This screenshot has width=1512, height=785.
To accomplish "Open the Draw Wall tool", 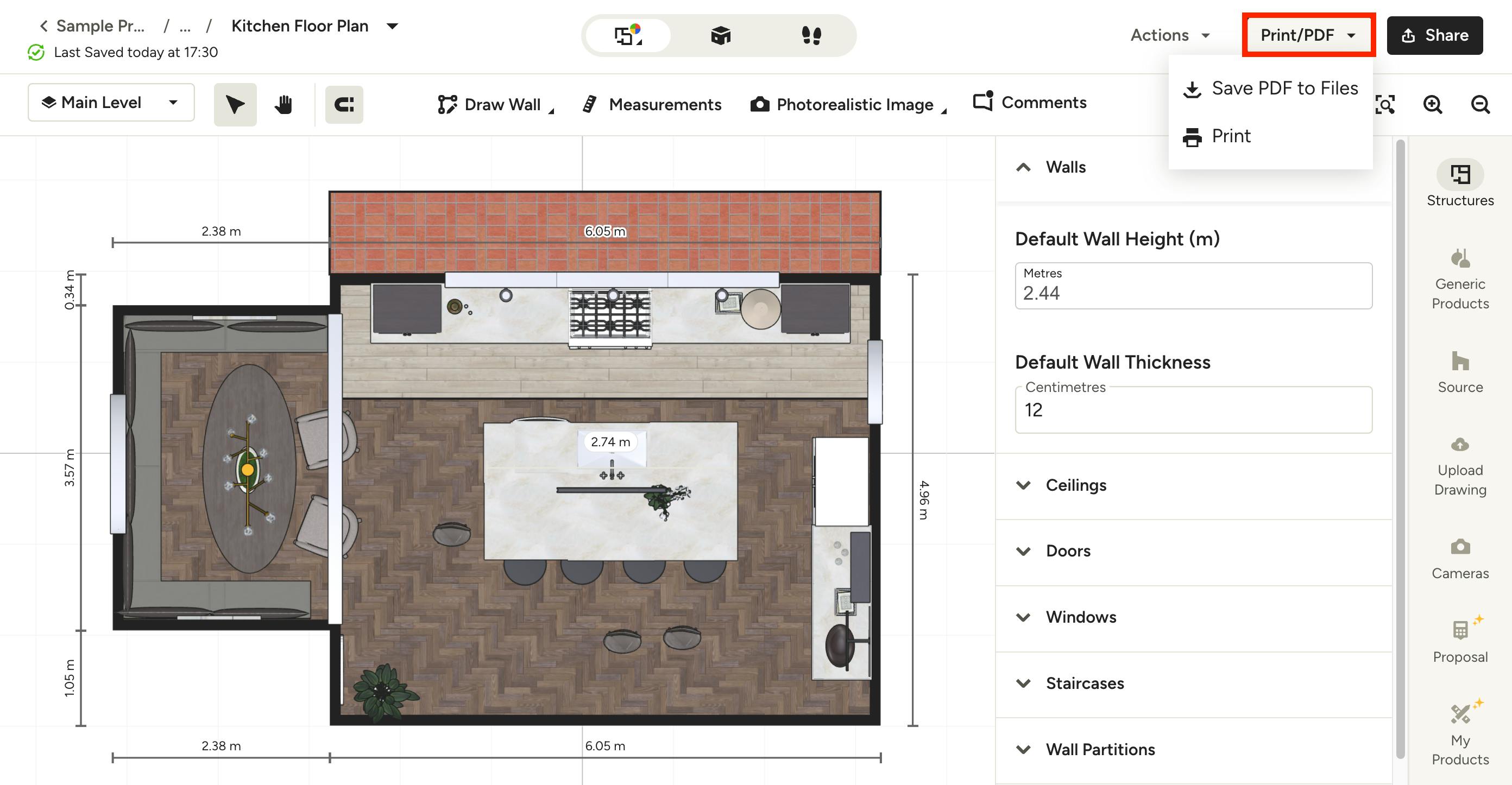I will 495,104.
